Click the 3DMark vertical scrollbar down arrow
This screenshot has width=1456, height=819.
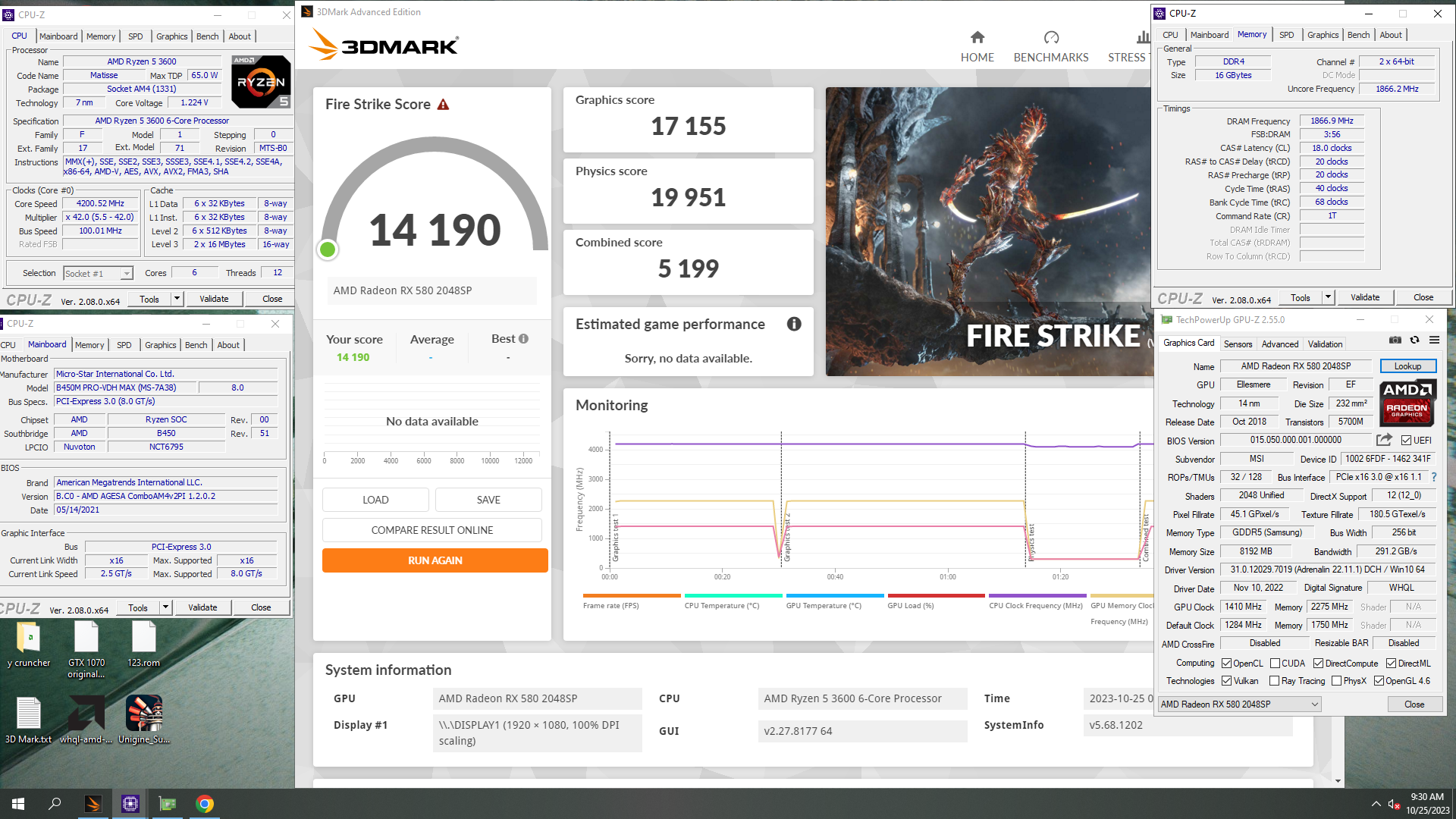click(1338, 781)
